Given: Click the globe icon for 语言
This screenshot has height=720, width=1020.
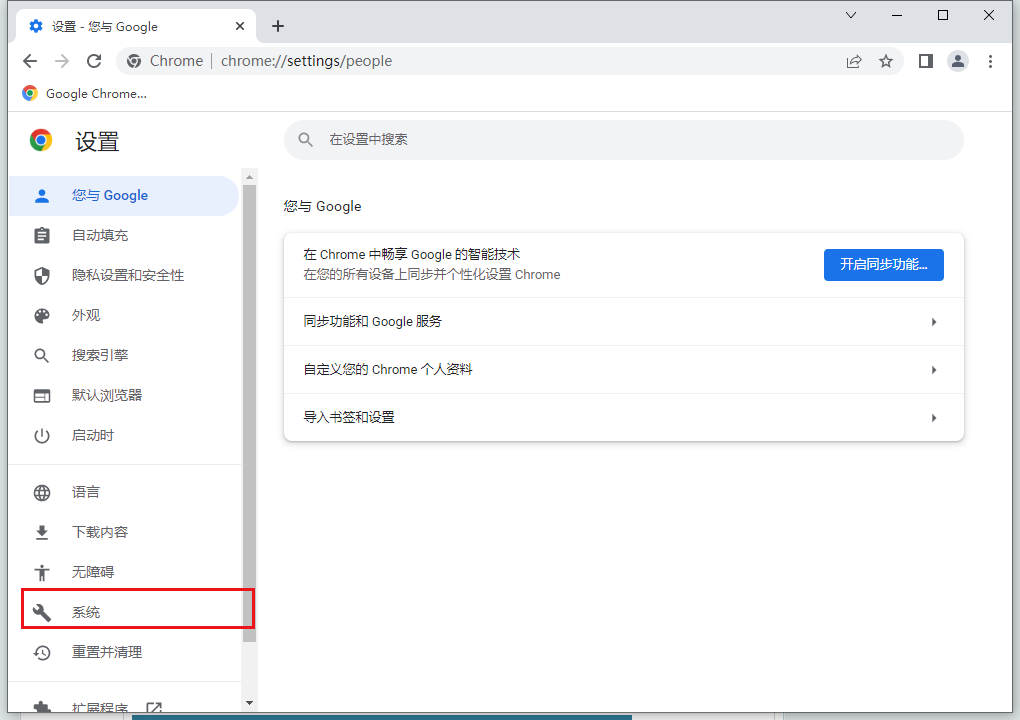Looking at the screenshot, I should tap(42, 493).
